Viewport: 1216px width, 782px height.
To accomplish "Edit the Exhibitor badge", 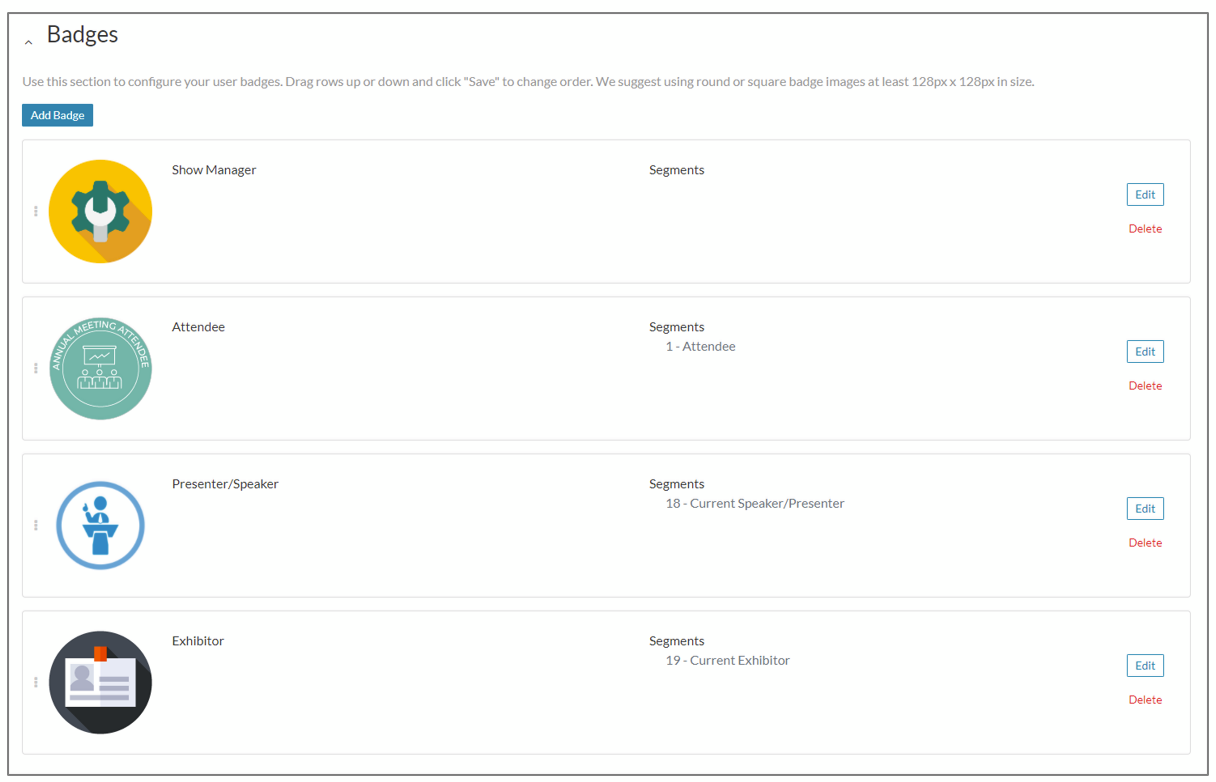I will pyautogui.click(x=1145, y=666).
